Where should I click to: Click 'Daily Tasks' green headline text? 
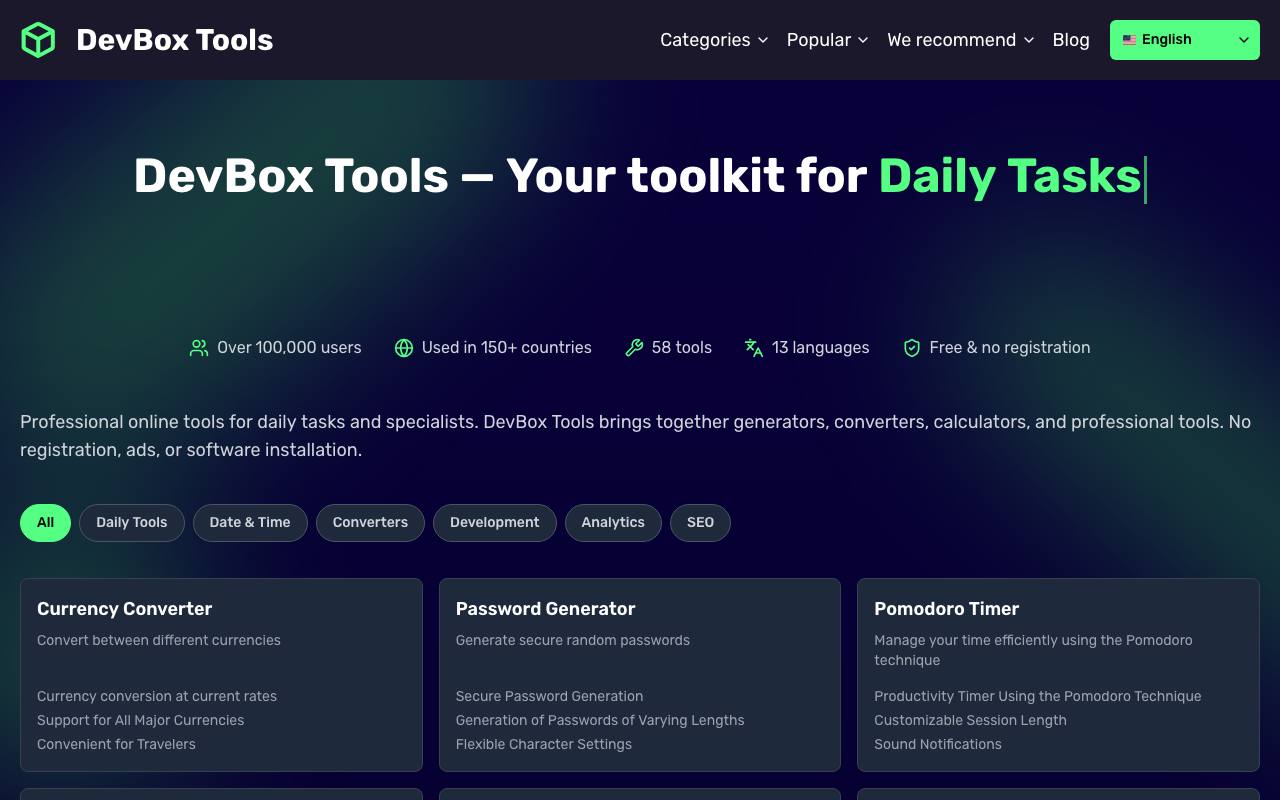(1010, 176)
